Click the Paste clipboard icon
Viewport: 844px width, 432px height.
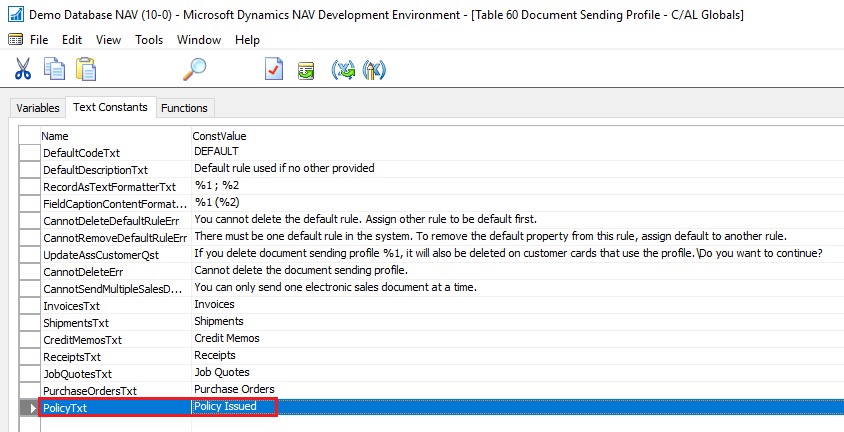pyautogui.click(x=86, y=69)
